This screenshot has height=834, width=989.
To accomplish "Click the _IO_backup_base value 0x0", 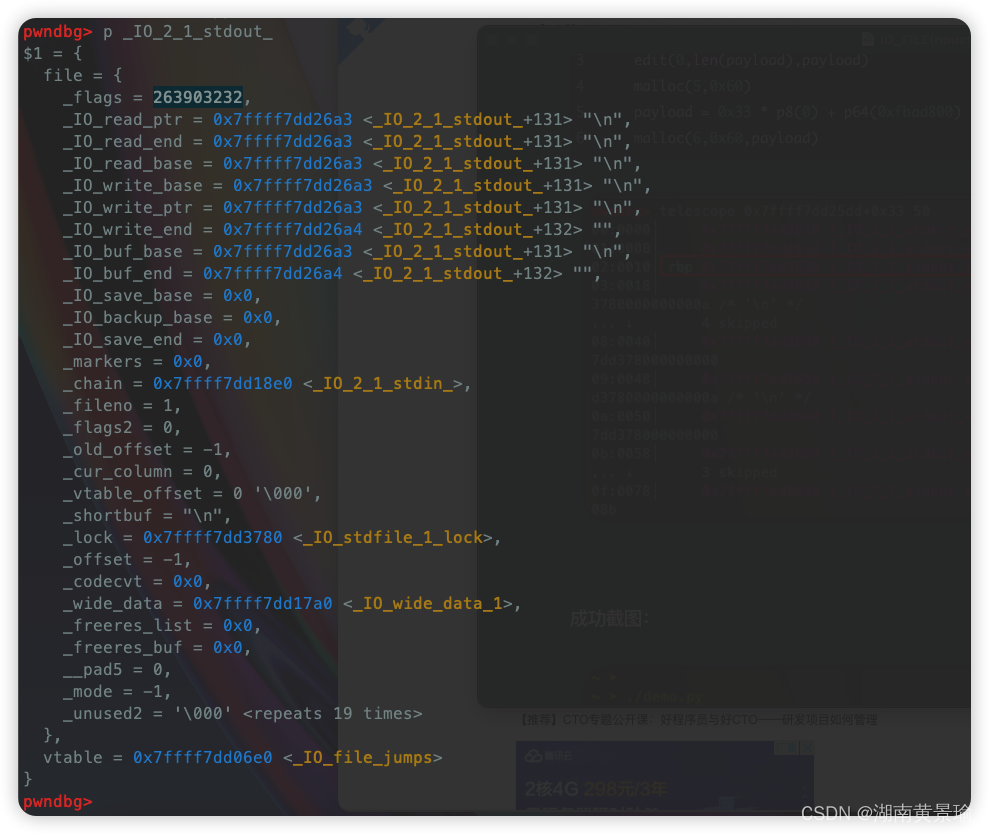I will [258, 317].
